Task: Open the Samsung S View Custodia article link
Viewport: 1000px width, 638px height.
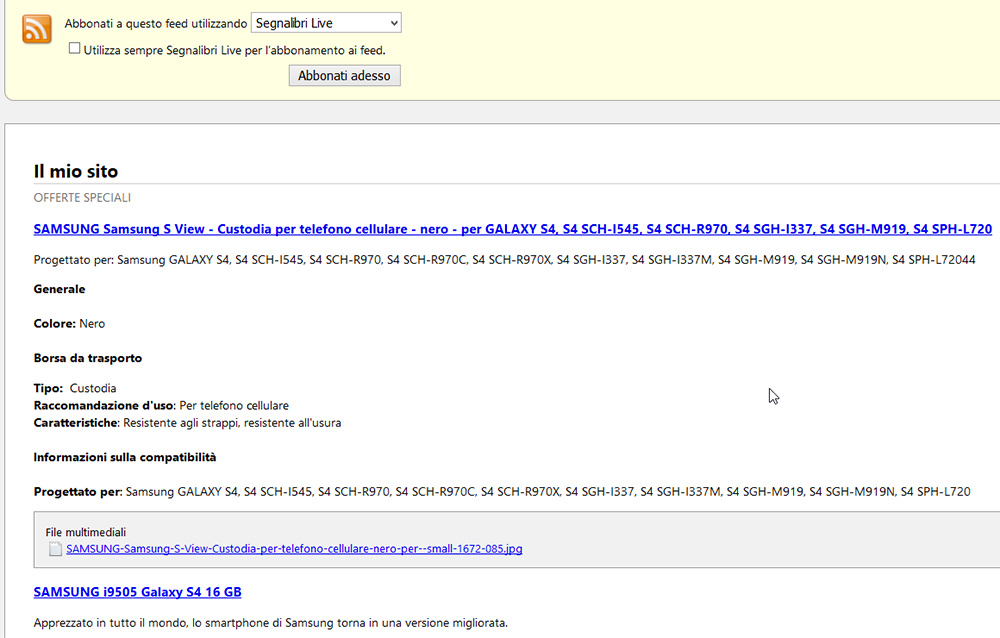Action: tap(513, 229)
